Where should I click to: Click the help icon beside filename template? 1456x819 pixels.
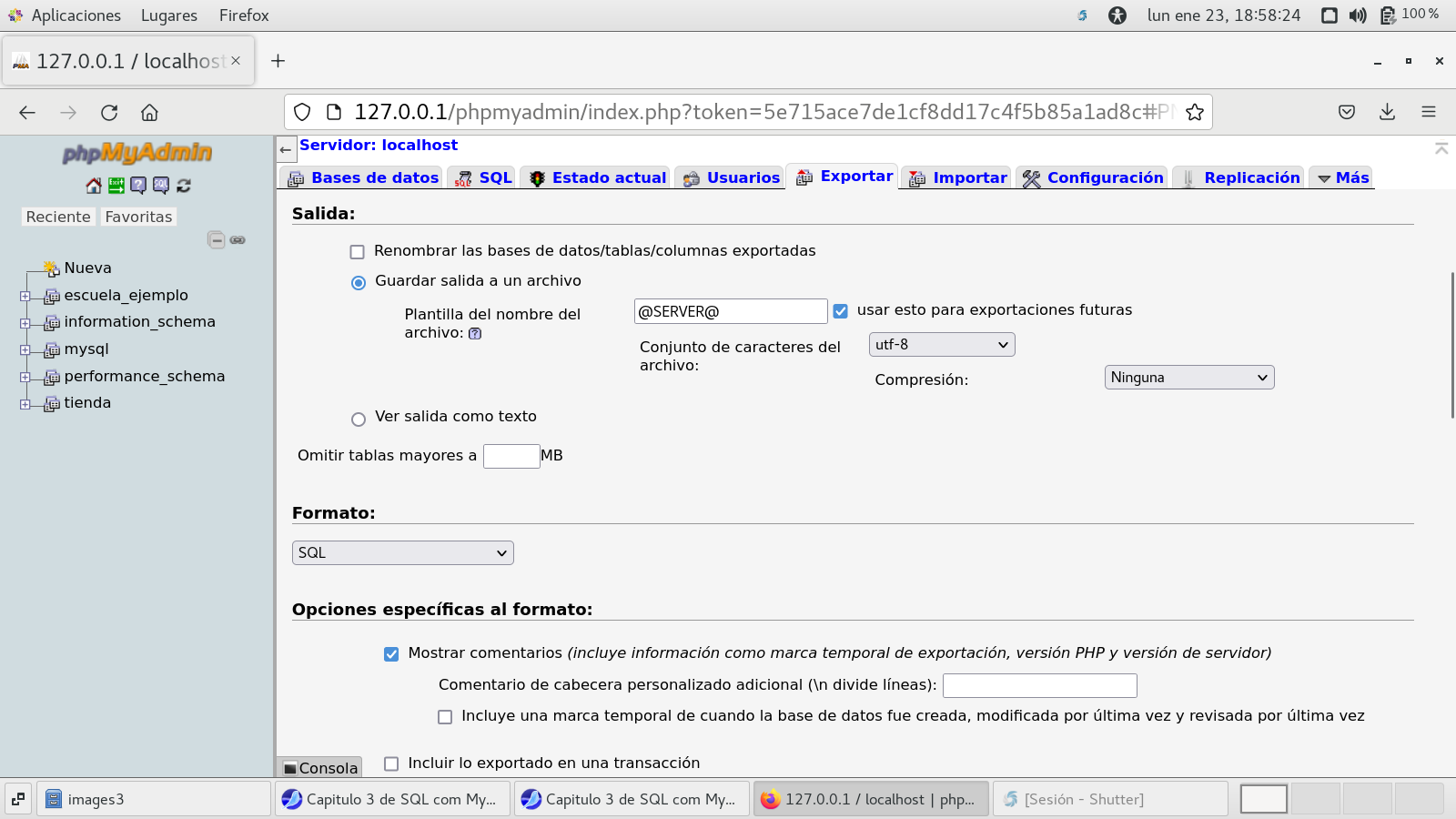coord(475,334)
